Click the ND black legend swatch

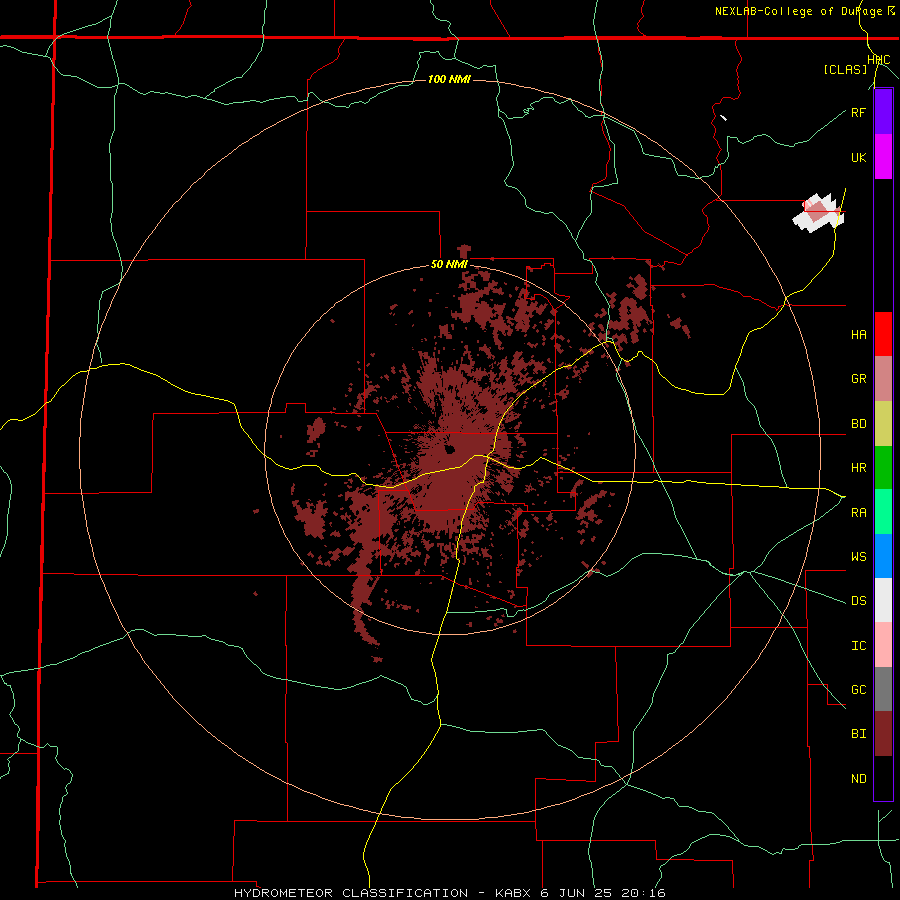[883, 778]
